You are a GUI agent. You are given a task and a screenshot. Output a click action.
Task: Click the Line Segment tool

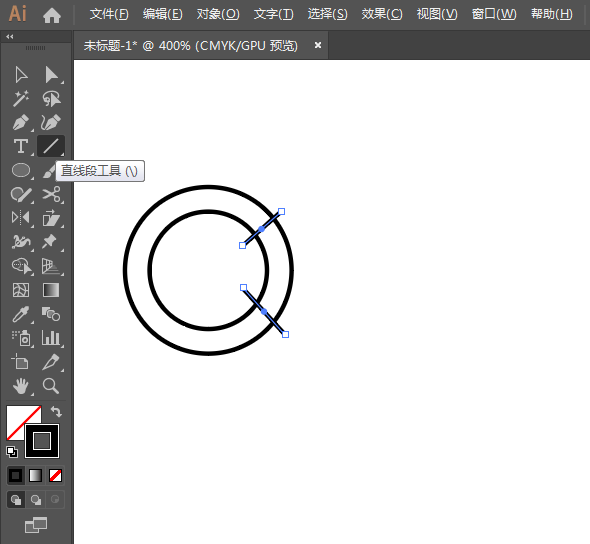pos(51,146)
